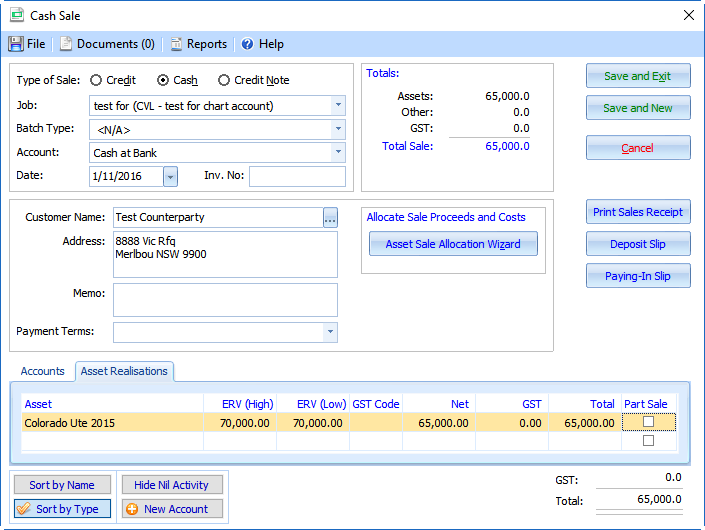Viewport: 705px width, 530px height.
Task: Open the Reports toolbar item
Action: pos(198,44)
